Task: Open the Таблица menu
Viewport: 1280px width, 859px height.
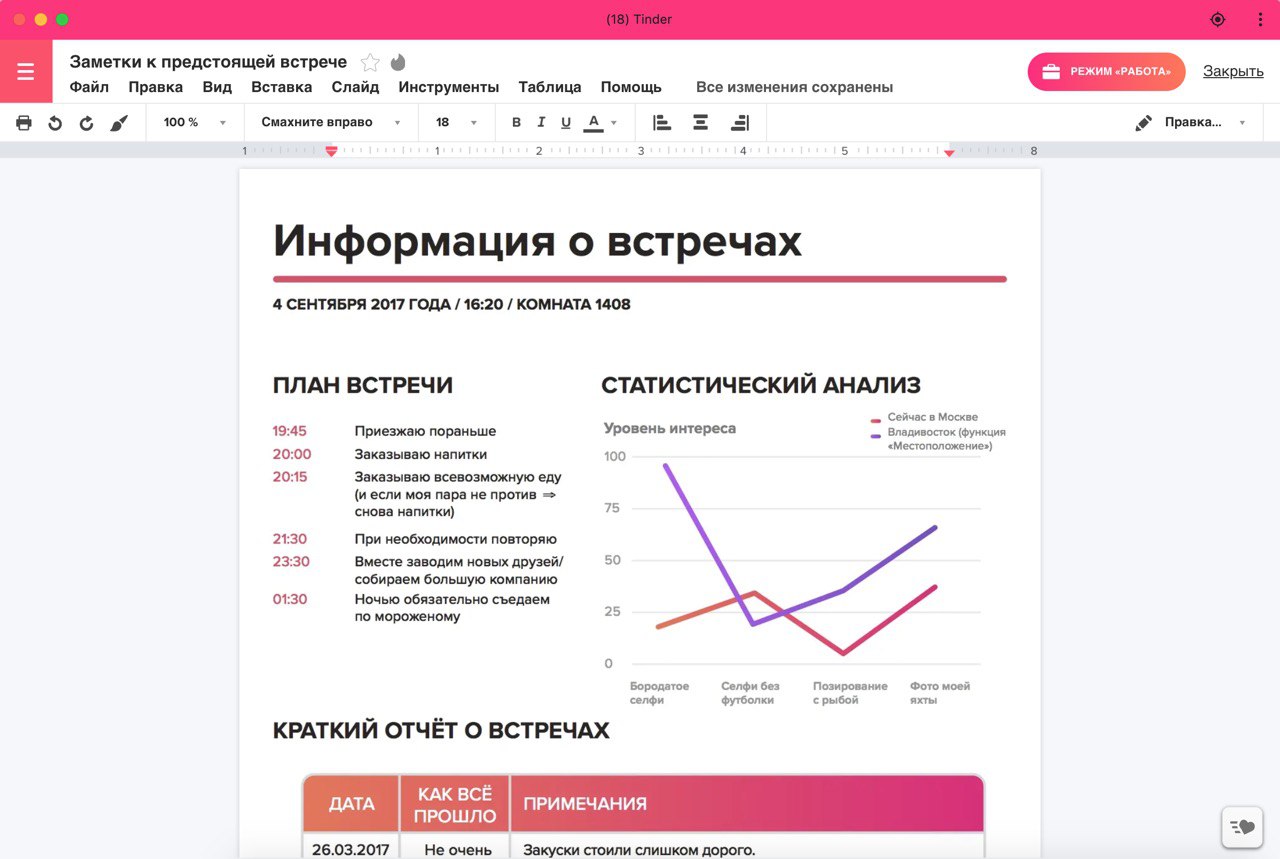Action: click(x=550, y=87)
